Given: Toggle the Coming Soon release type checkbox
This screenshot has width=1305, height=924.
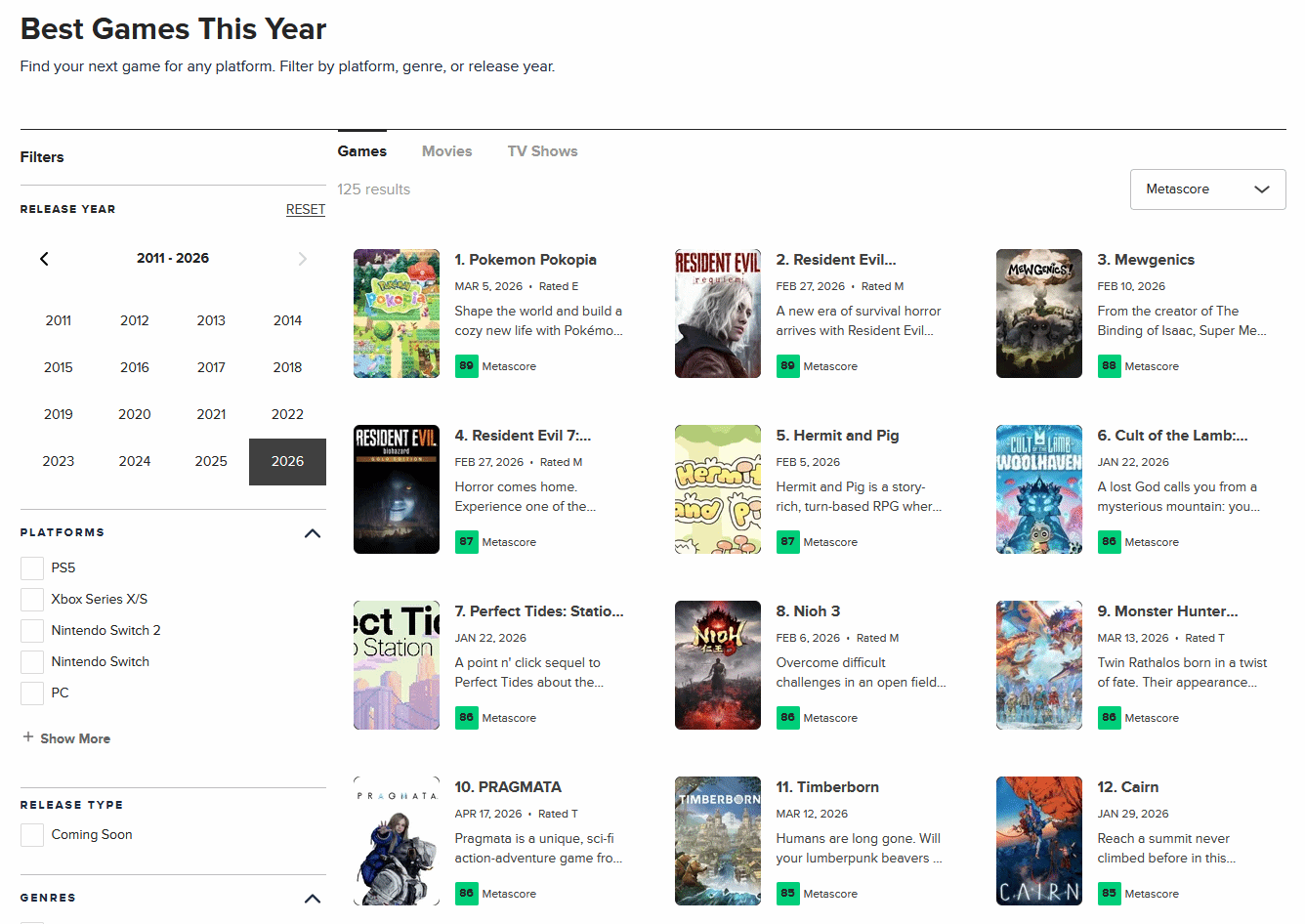Looking at the screenshot, I should [x=32, y=835].
